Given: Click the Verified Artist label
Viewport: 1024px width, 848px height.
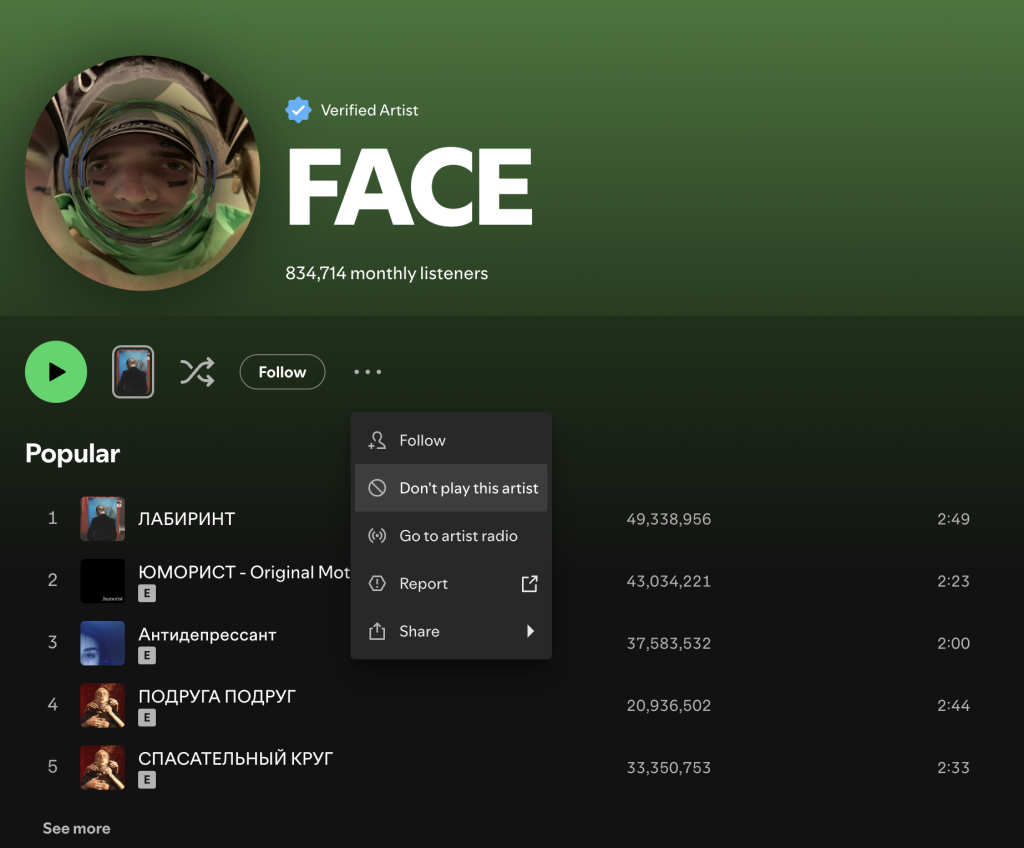Looking at the screenshot, I should pyautogui.click(x=369, y=110).
